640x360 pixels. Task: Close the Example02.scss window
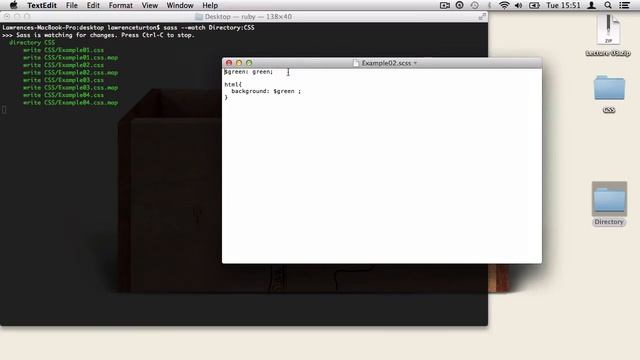[229, 63]
